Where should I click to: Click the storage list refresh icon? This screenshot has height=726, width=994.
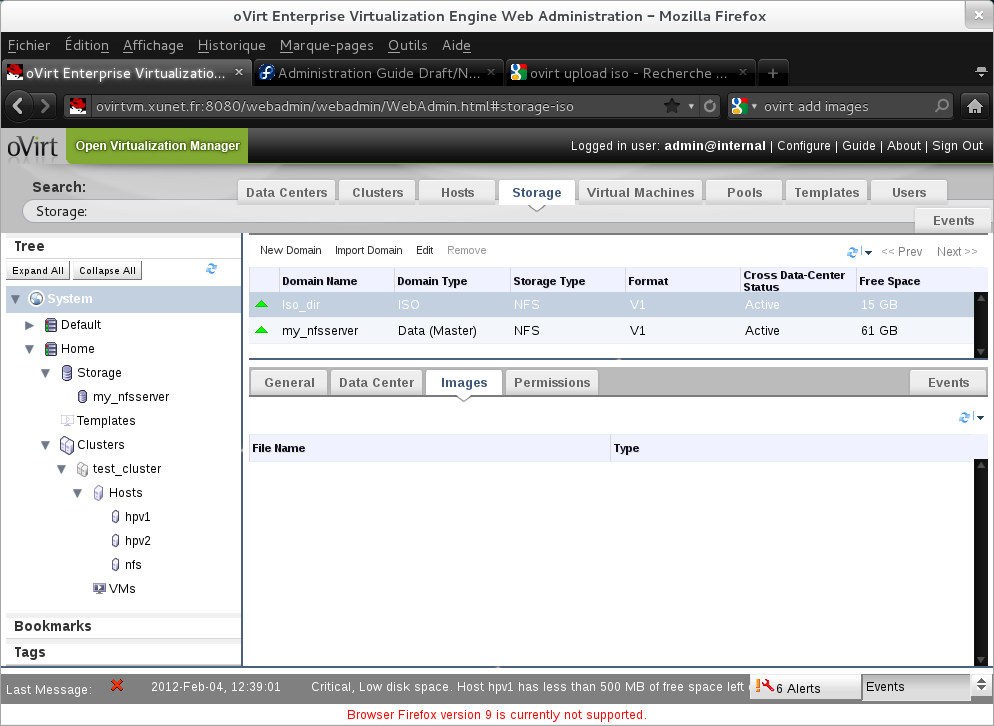pos(853,252)
